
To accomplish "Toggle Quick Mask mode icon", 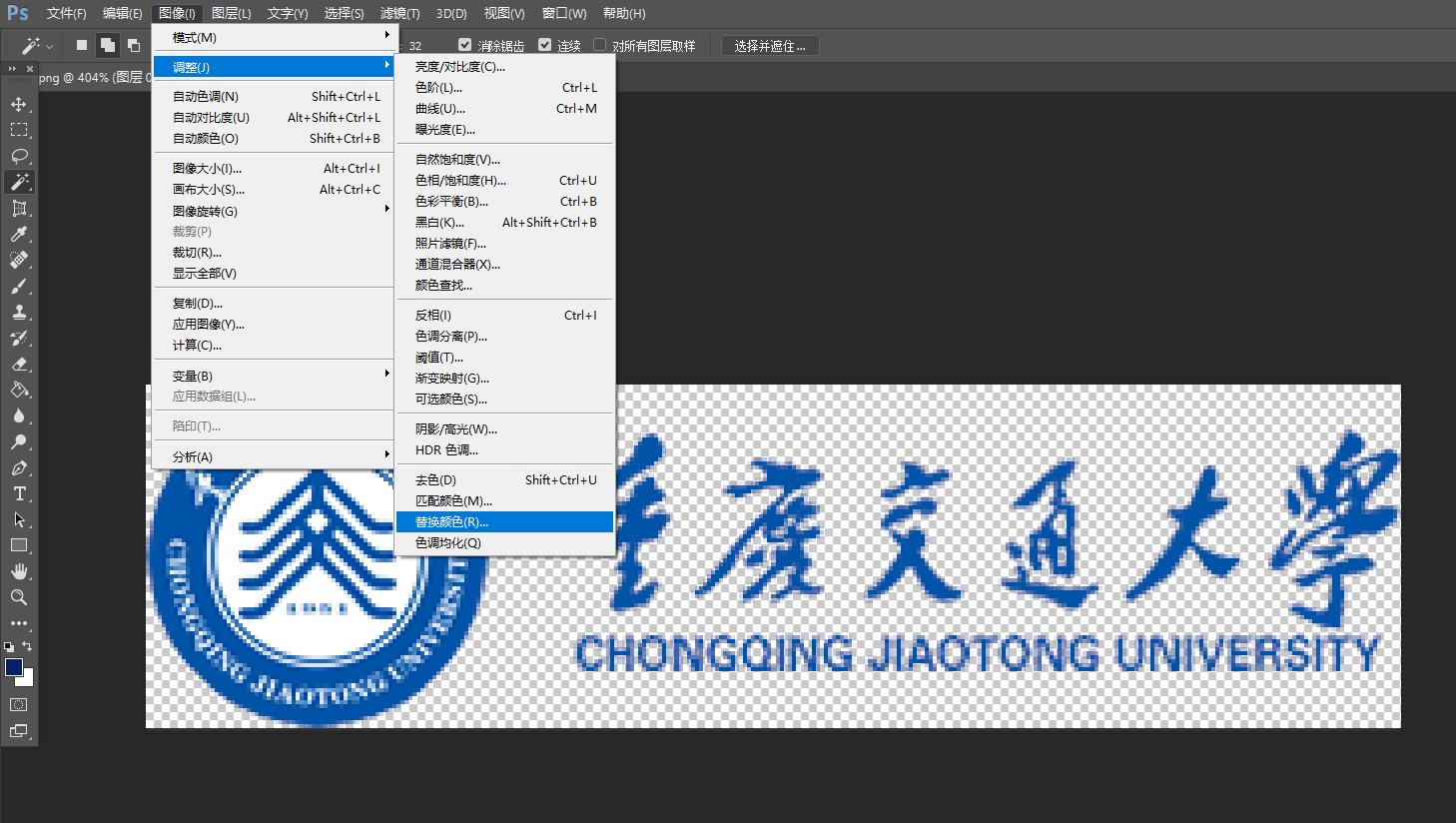I will (19, 705).
